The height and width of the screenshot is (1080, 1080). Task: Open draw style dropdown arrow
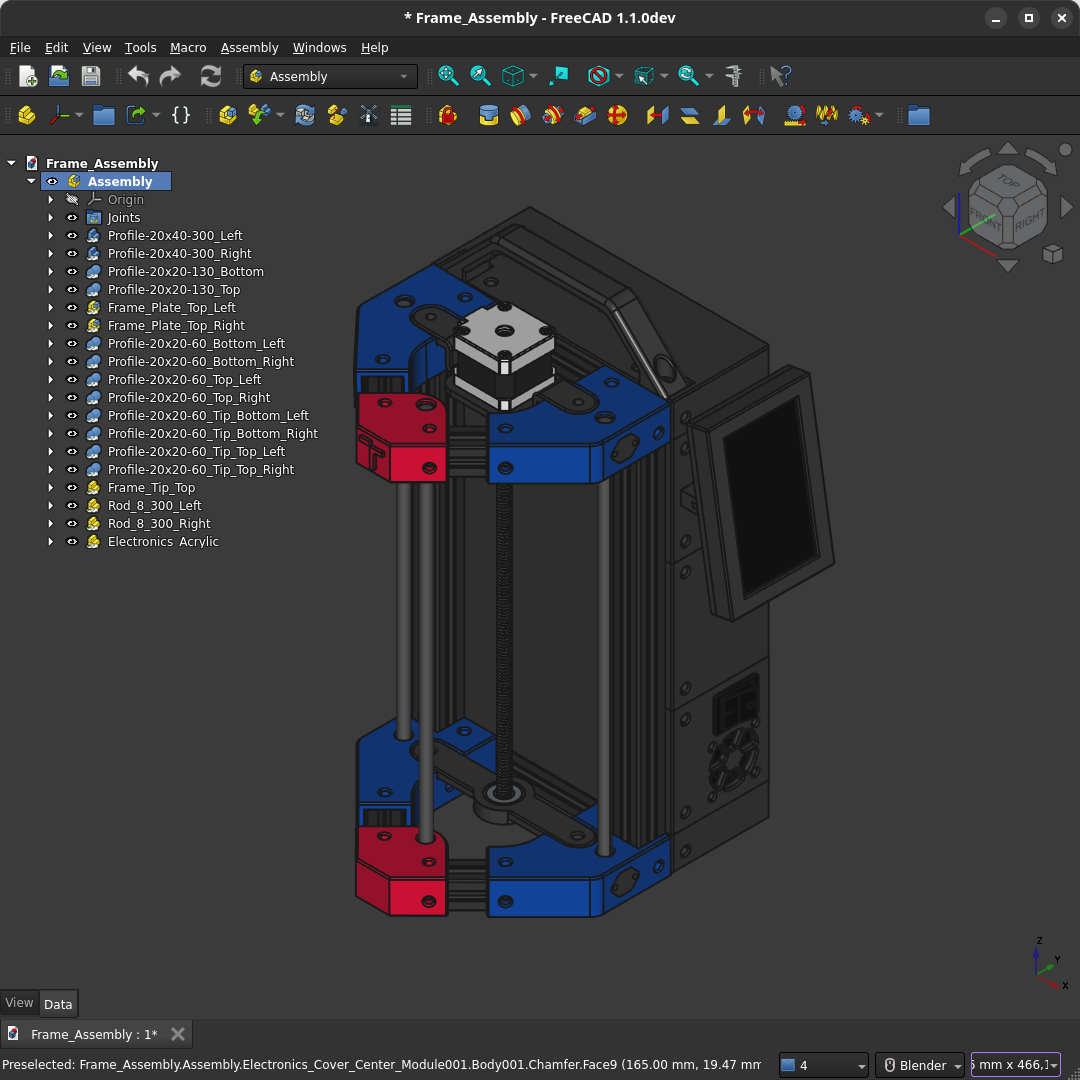coord(619,76)
